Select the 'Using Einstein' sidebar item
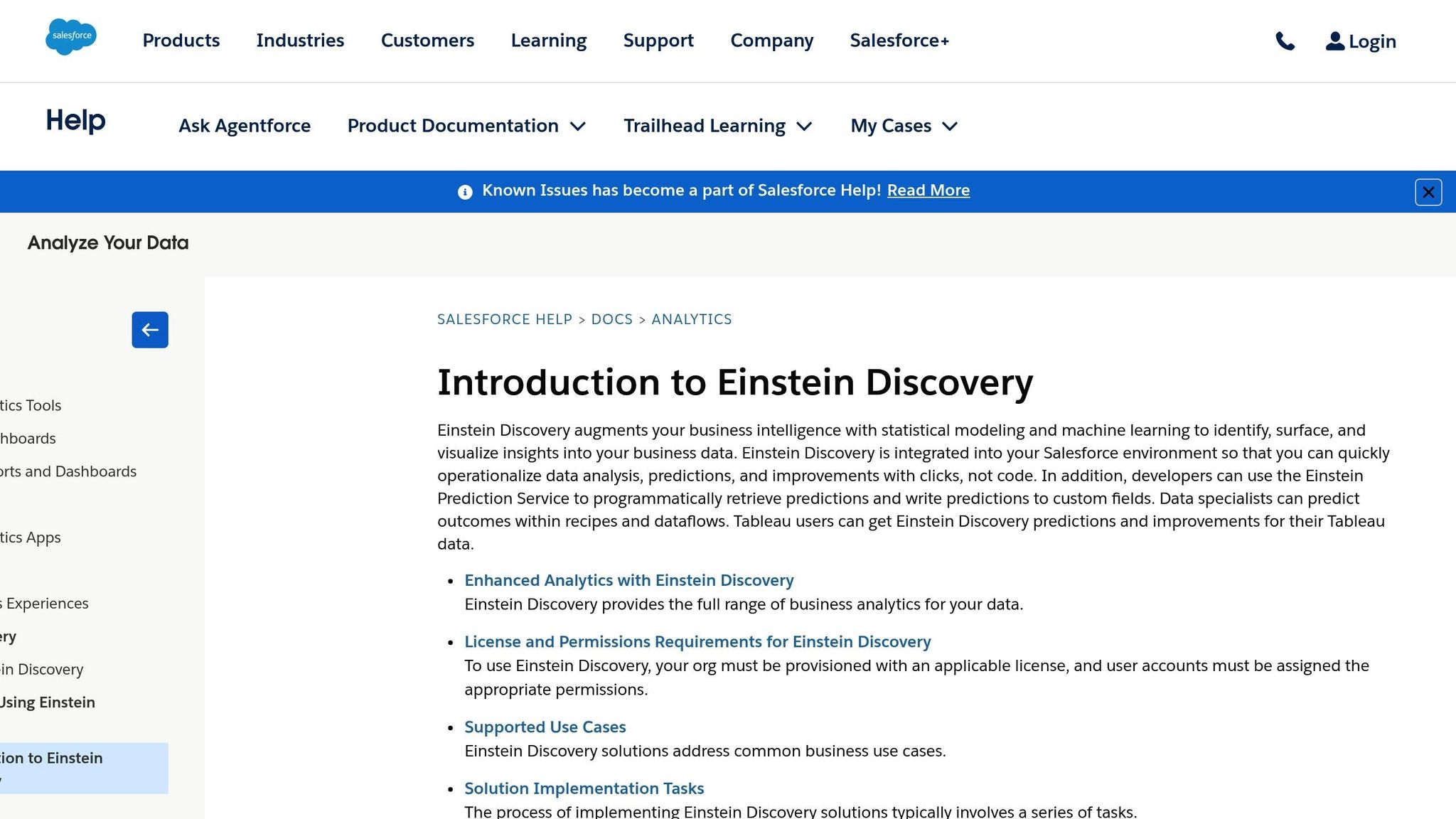This screenshot has height=819, width=1456. 48,702
